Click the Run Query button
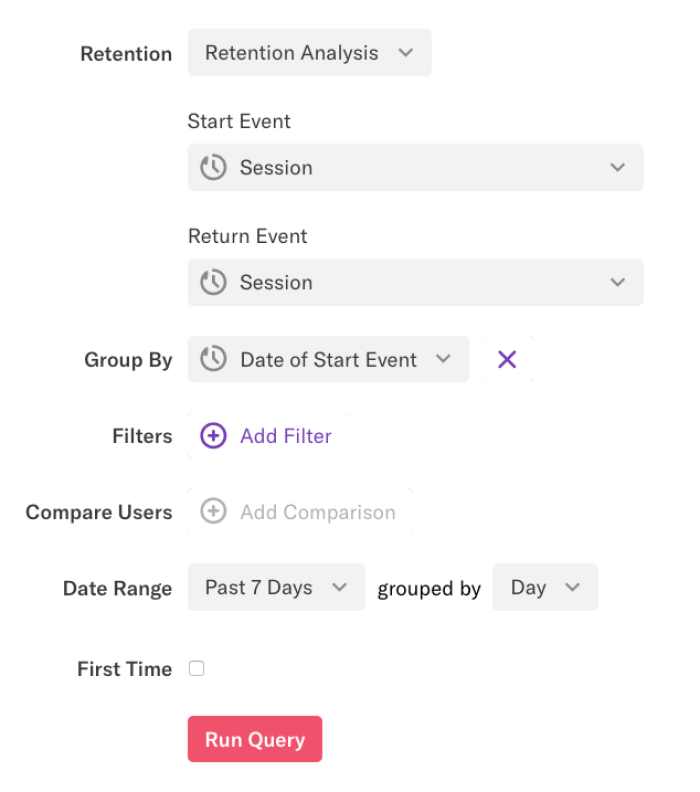 [x=255, y=739]
